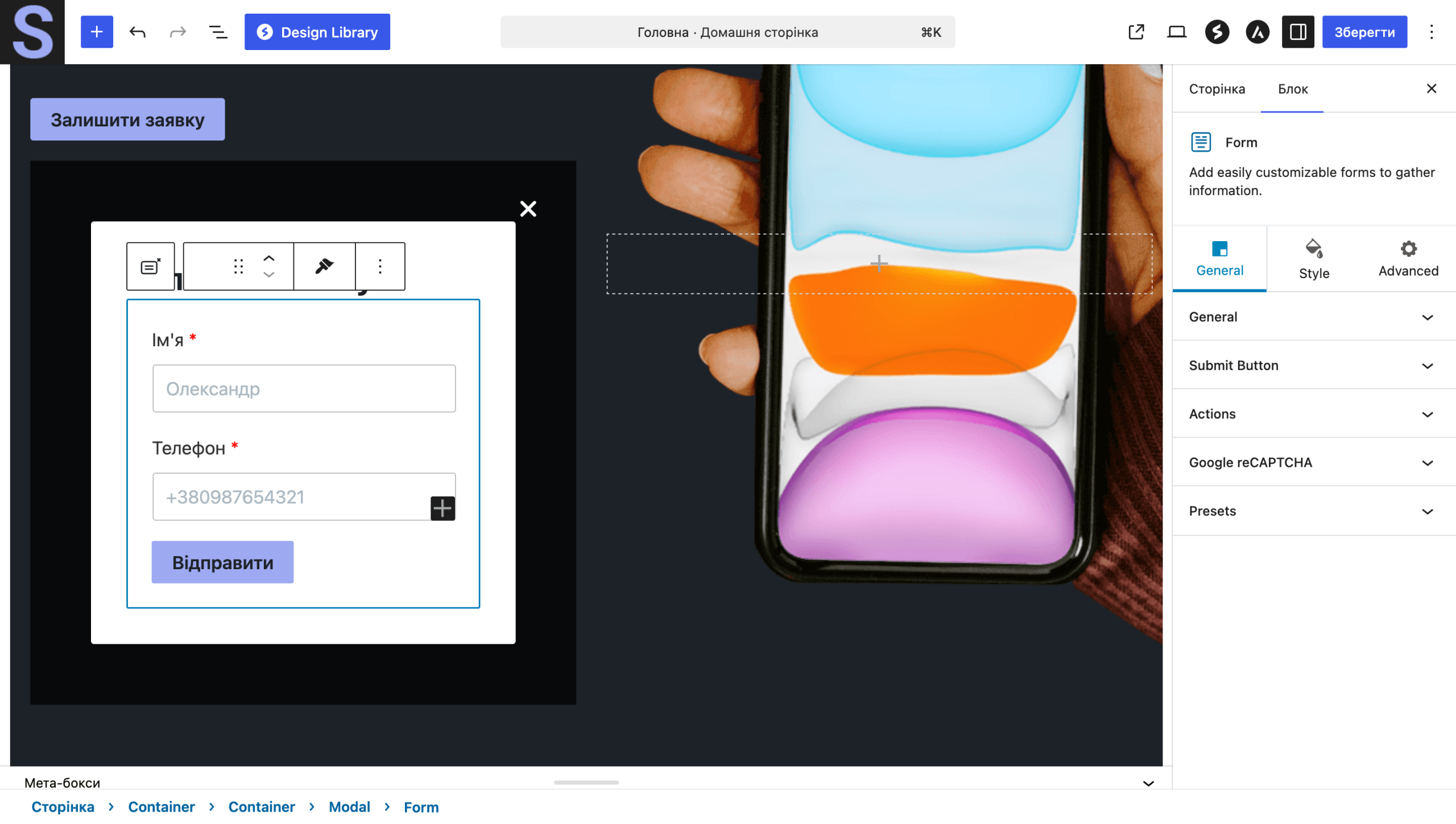Screen dimensions: 1456x824
Task: Expand the Presets panel
Action: pyautogui.click(x=1314, y=511)
